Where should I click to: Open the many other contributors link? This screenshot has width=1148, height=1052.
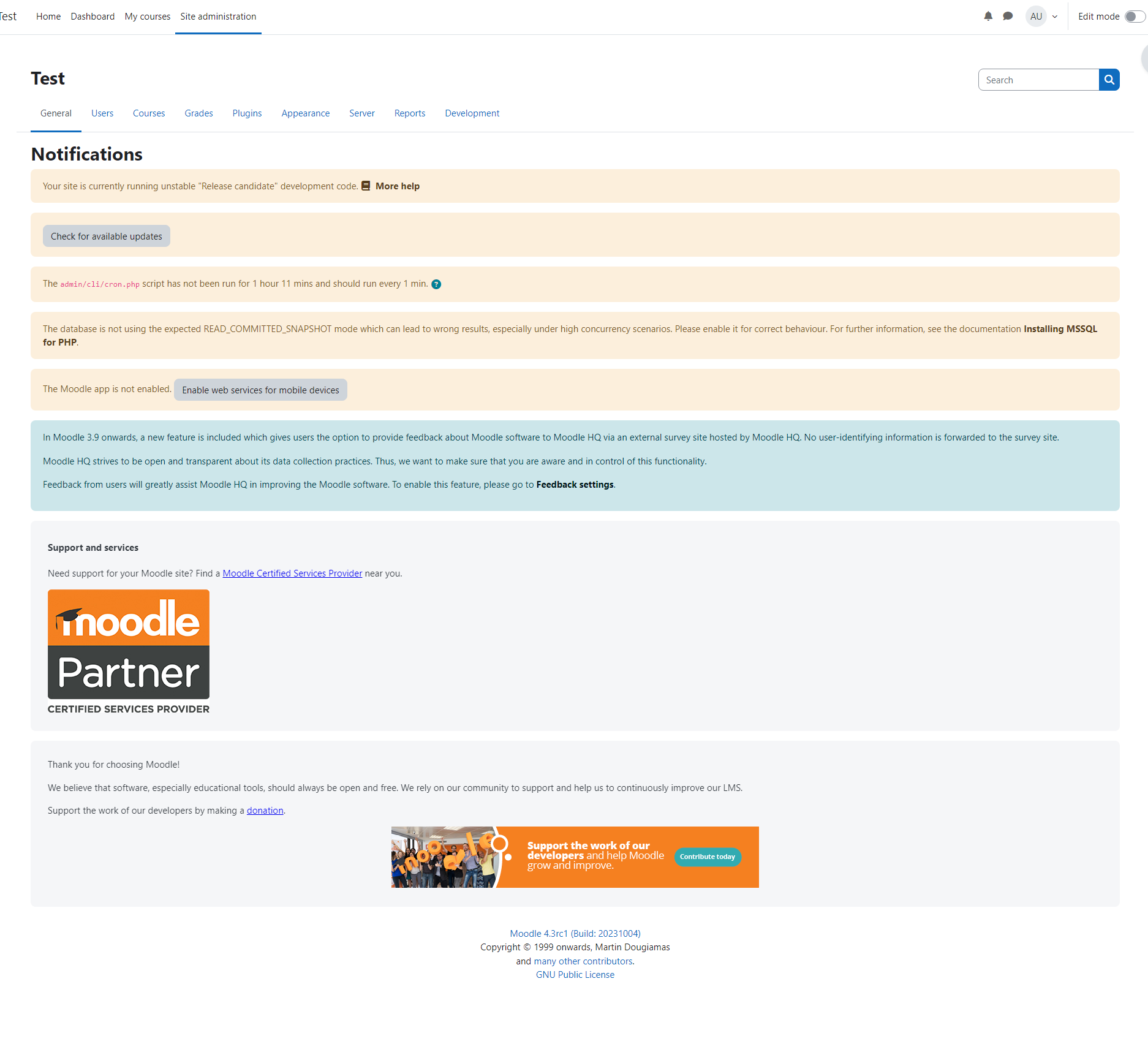[x=583, y=961]
